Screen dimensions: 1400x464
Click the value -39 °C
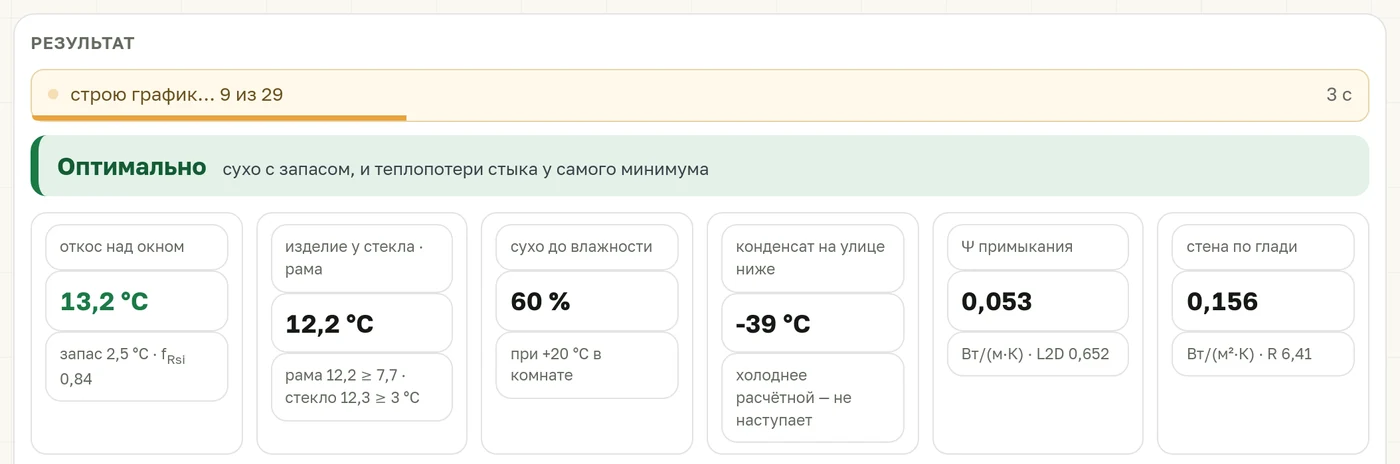click(773, 324)
